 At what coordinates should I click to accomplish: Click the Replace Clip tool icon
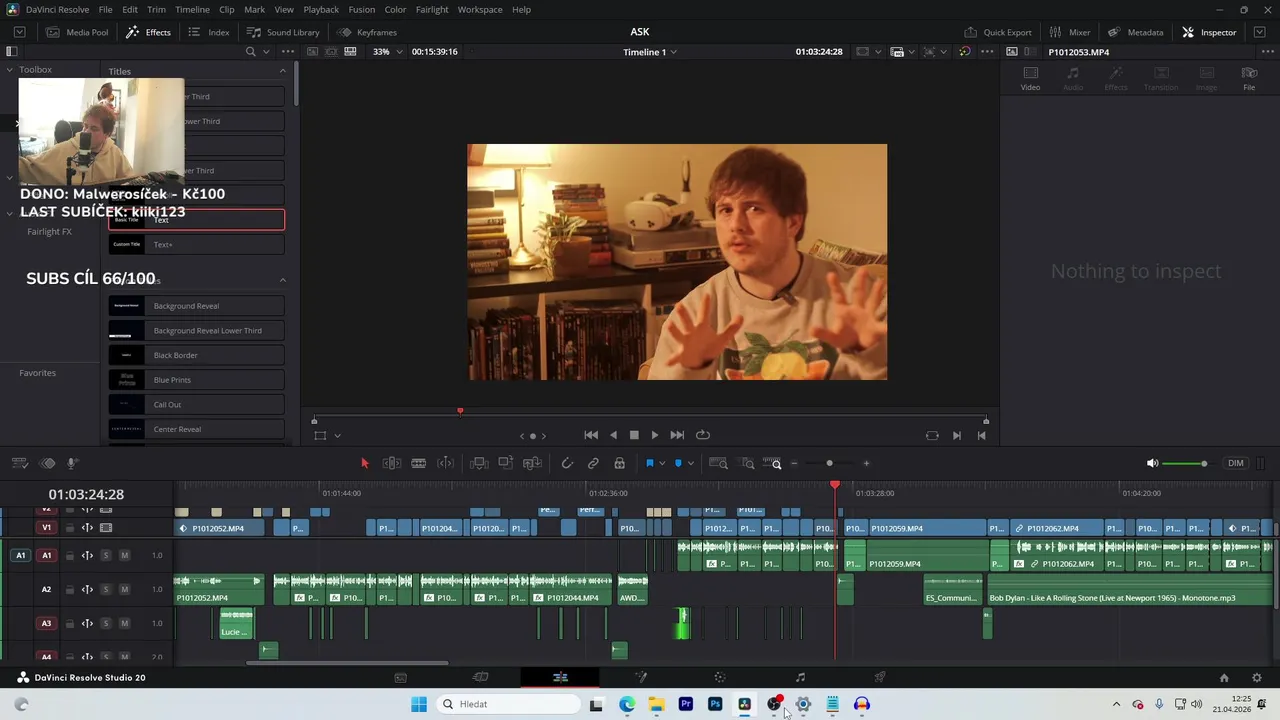(532, 463)
